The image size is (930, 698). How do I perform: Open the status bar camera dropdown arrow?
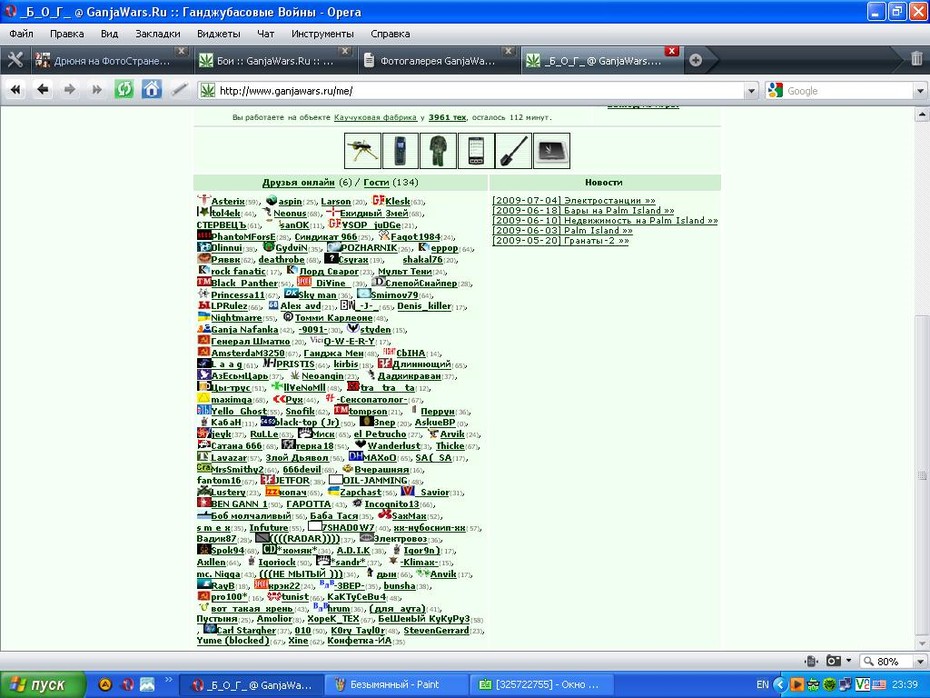[849, 661]
